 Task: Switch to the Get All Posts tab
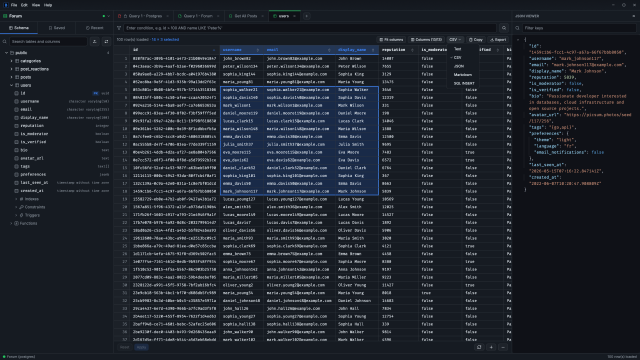click(x=245, y=16)
